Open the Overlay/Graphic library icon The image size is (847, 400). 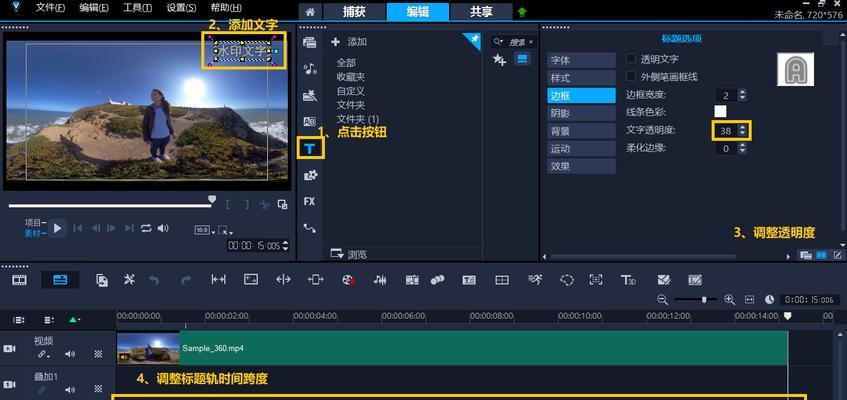310,175
